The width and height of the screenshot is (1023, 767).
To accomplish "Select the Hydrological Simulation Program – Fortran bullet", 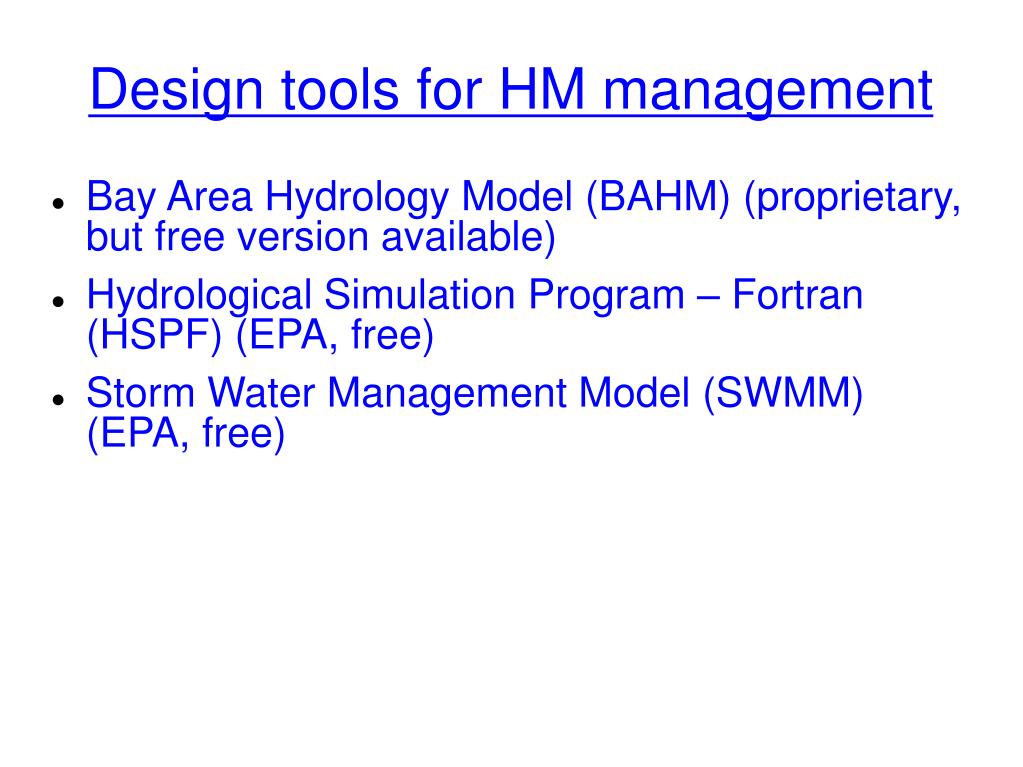I will tap(474, 315).
